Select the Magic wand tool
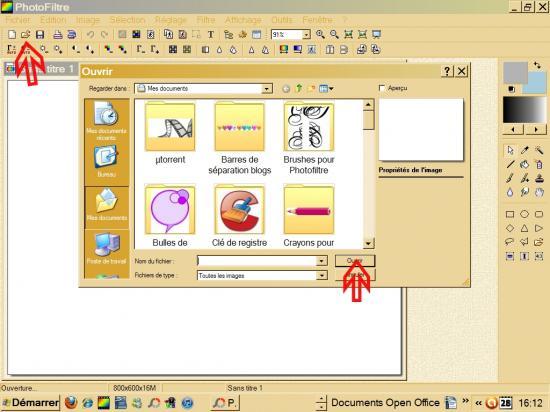The image size is (550, 412). point(539,150)
